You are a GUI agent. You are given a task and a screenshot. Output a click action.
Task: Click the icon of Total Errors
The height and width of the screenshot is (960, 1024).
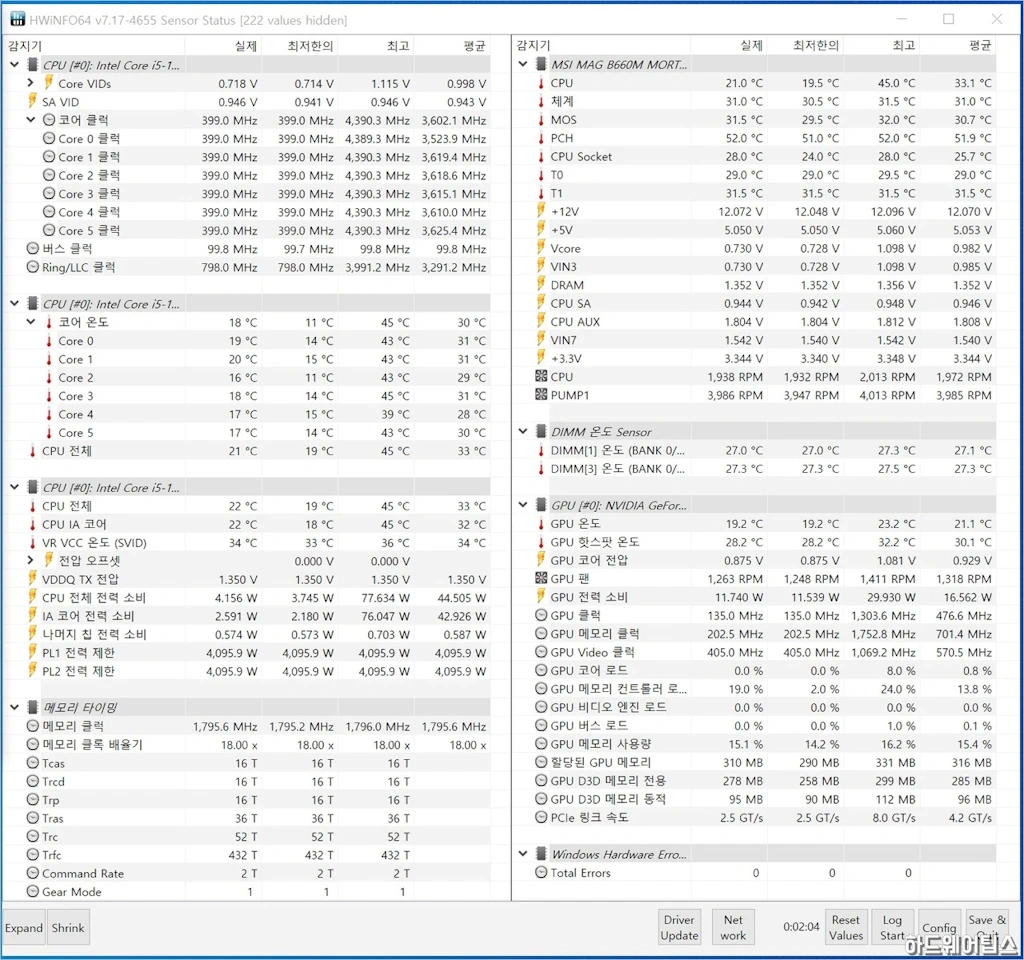[541, 872]
